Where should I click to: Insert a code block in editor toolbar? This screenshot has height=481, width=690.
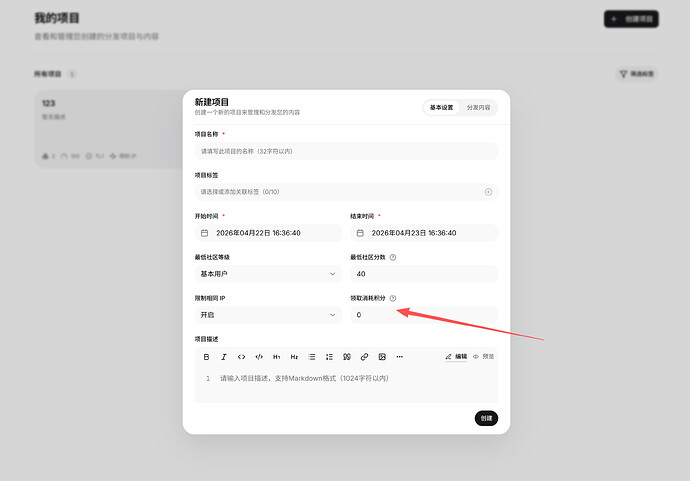point(259,357)
